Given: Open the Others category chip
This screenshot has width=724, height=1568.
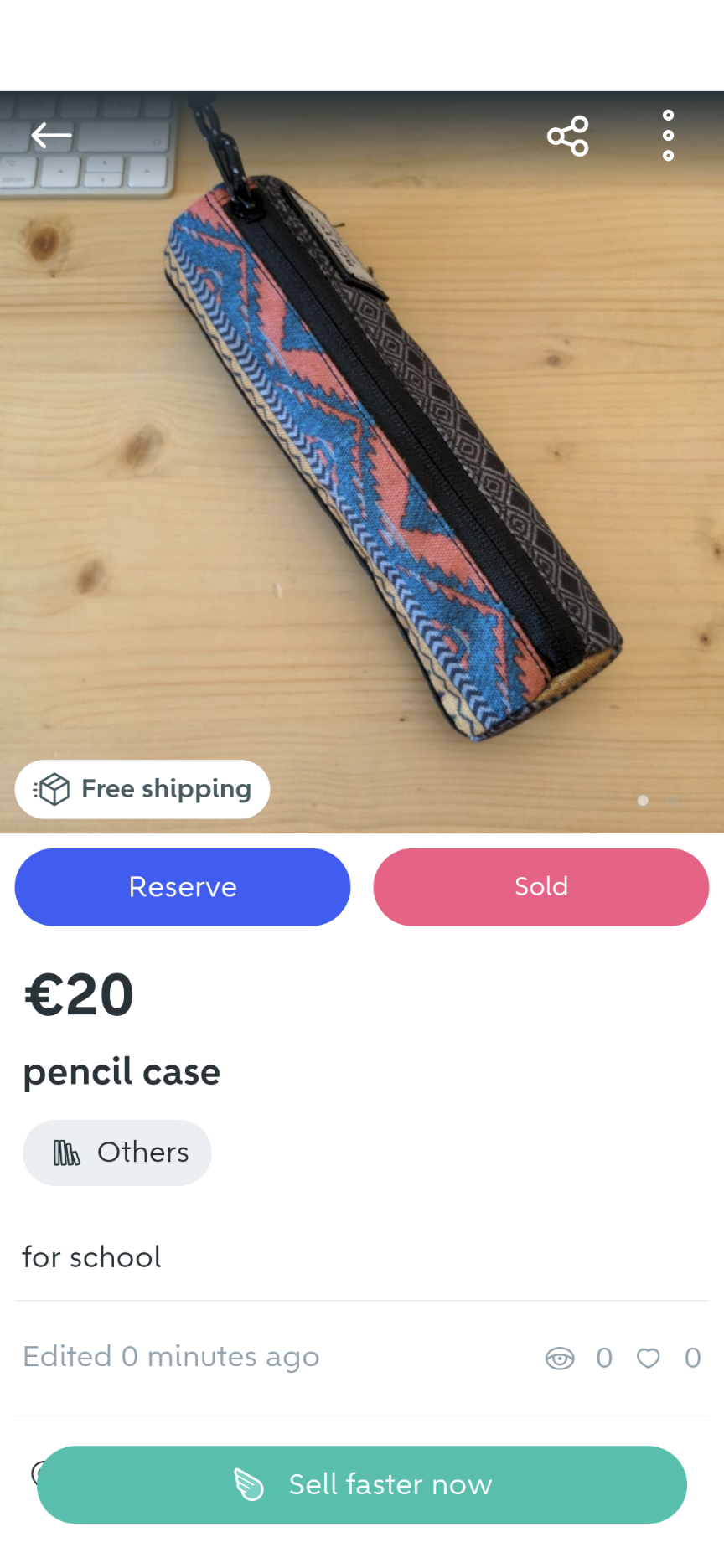Looking at the screenshot, I should tap(117, 1153).
